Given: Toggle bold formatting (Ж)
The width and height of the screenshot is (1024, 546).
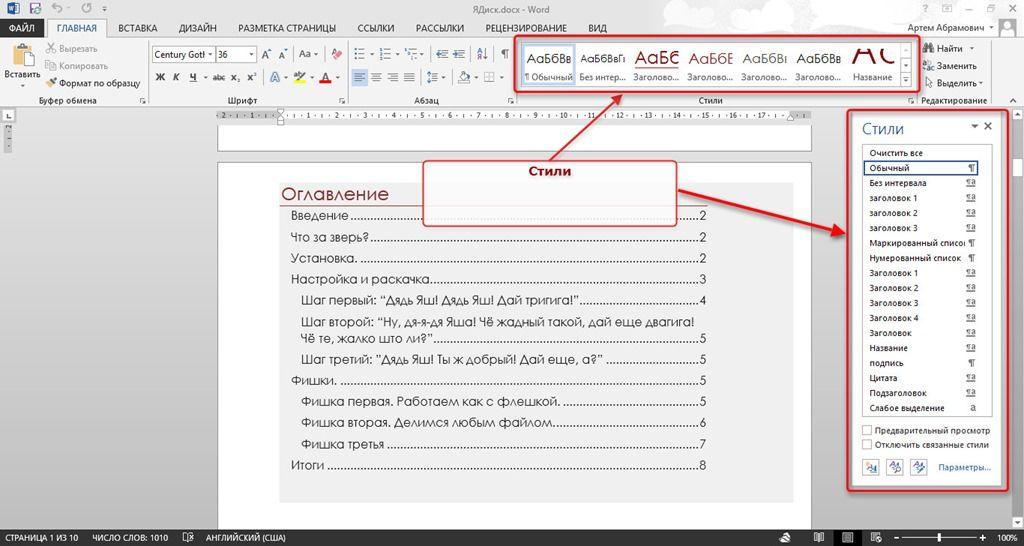Looking at the screenshot, I should coord(160,78).
